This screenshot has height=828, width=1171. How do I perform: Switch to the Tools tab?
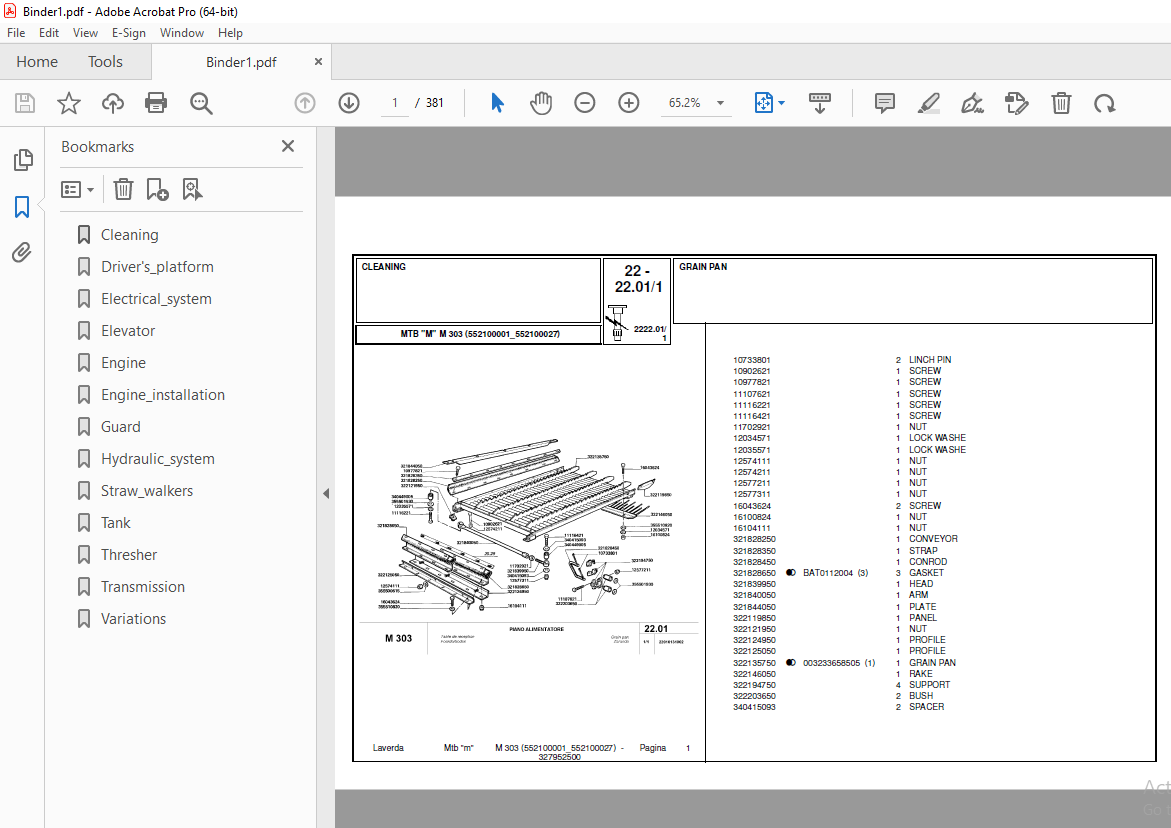[105, 62]
